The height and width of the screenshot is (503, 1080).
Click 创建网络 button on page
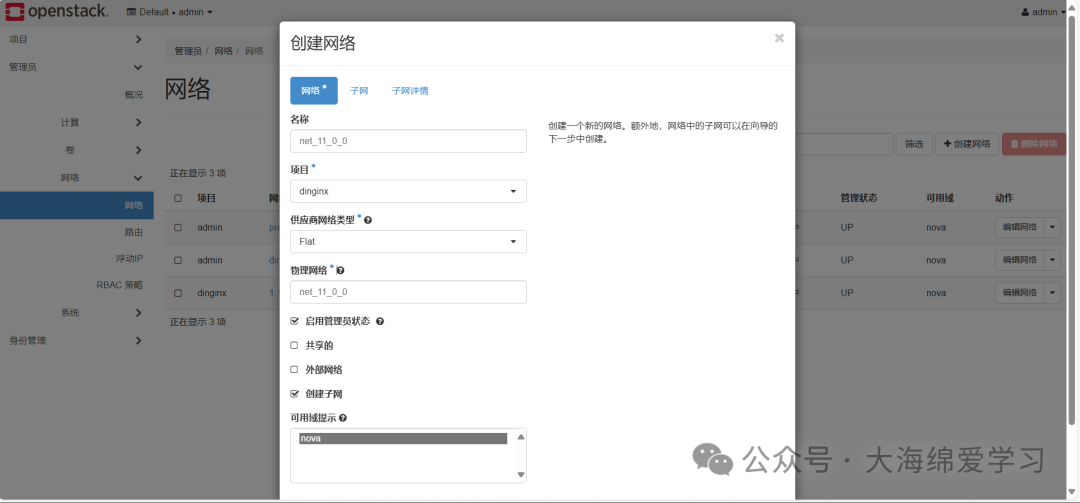tap(967, 144)
